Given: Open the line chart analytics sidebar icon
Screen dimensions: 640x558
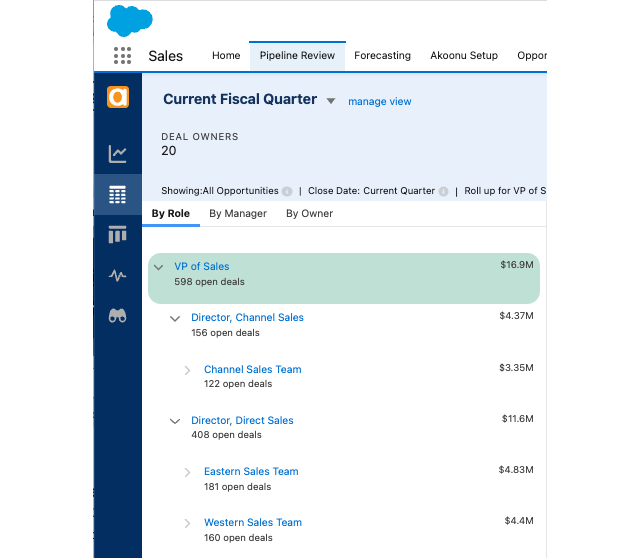Looking at the screenshot, I should point(118,154).
